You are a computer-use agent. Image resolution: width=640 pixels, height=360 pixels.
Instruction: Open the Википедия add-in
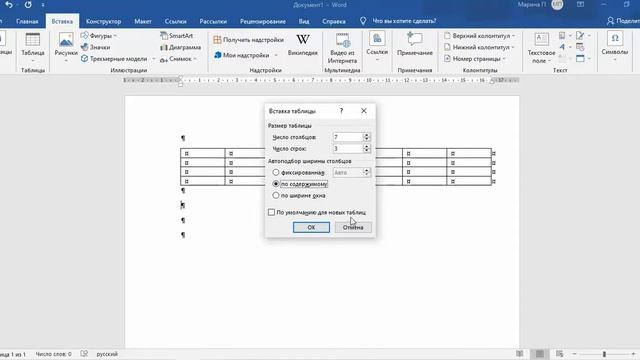pyautogui.click(x=302, y=45)
